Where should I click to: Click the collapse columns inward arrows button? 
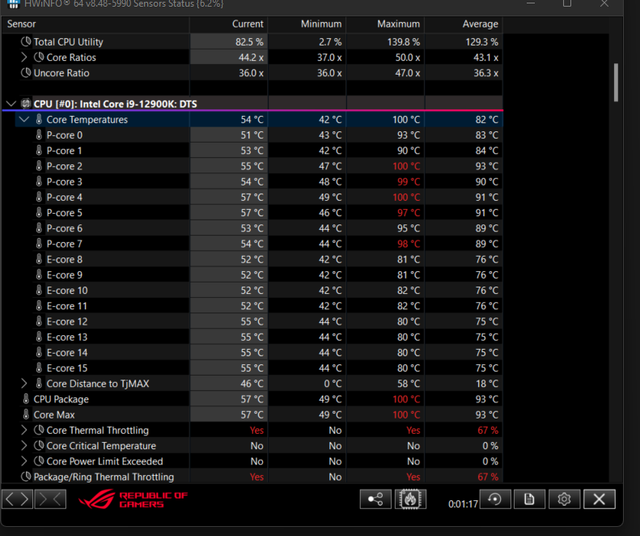50,499
